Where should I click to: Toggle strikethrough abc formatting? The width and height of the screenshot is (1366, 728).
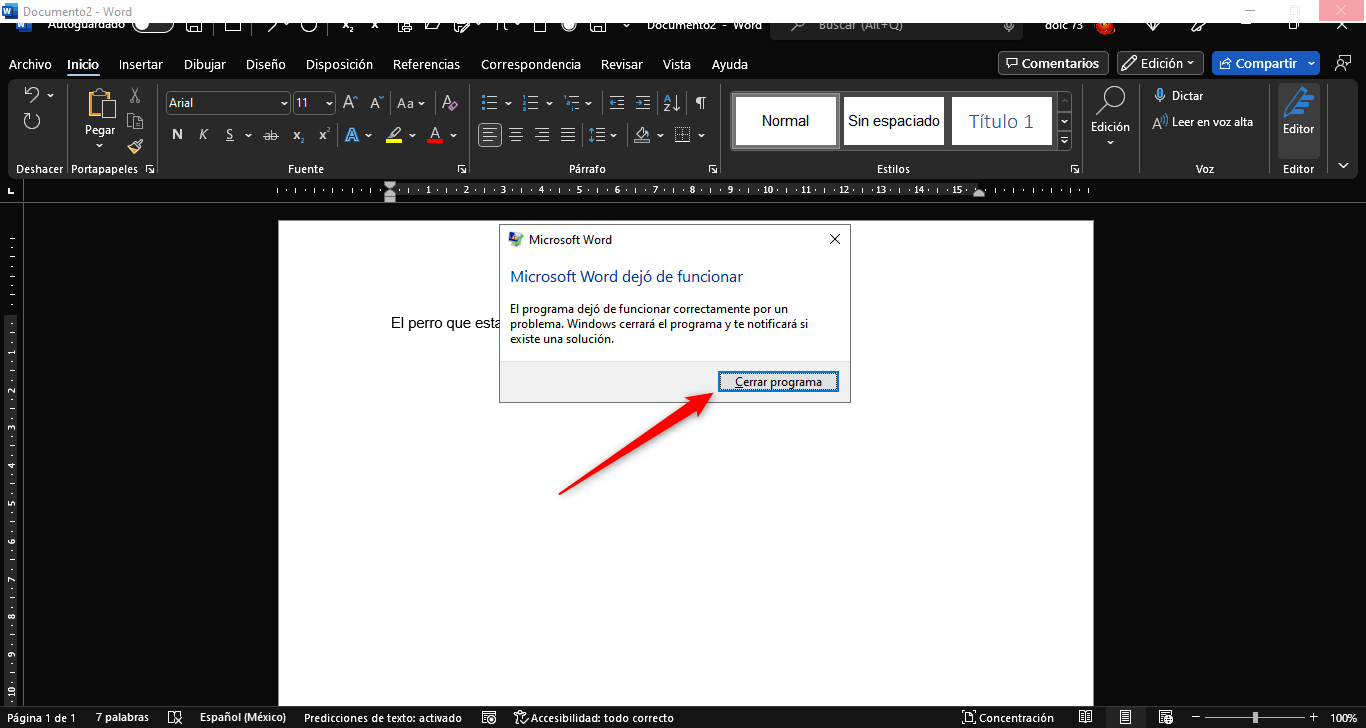point(270,135)
